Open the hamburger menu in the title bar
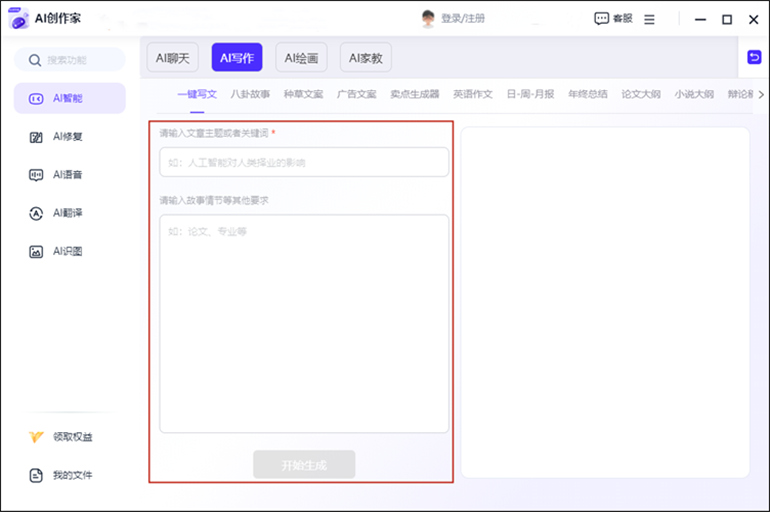 [x=649, y=19]
